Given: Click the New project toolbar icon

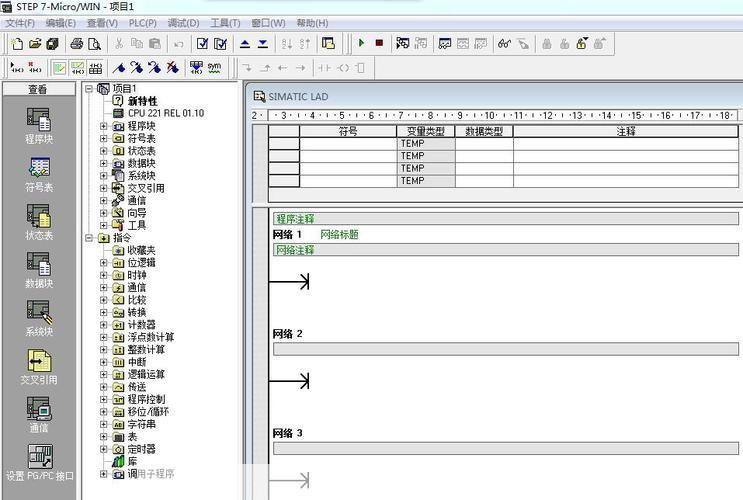Looking at the screenshot, I should coord(17,44).
